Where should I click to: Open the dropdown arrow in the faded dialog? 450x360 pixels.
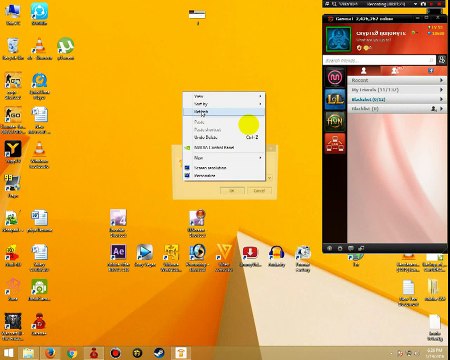[x=270, y=178]
